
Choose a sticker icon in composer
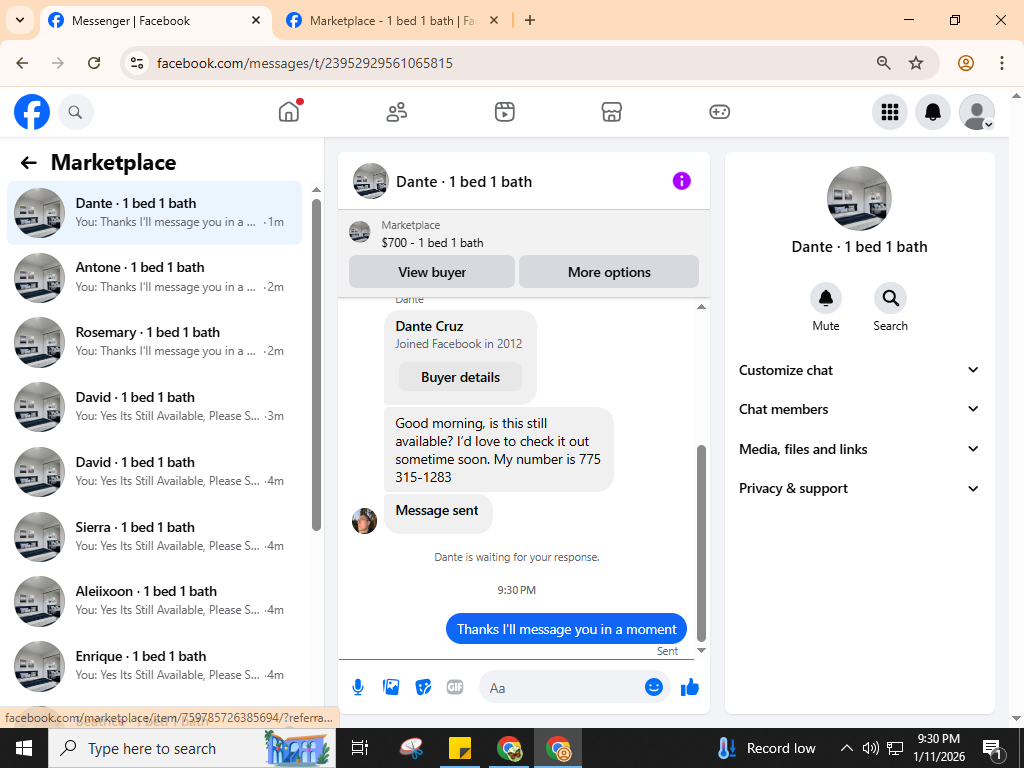pos(423,687)
